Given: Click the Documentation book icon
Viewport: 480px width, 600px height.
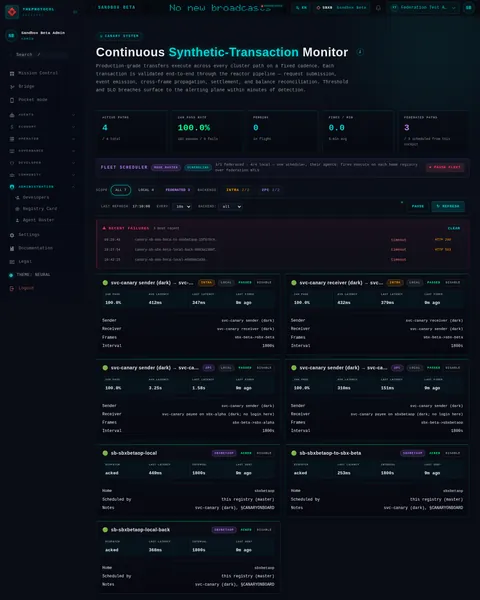Looking at the screenshot, I should coord(12,248).
